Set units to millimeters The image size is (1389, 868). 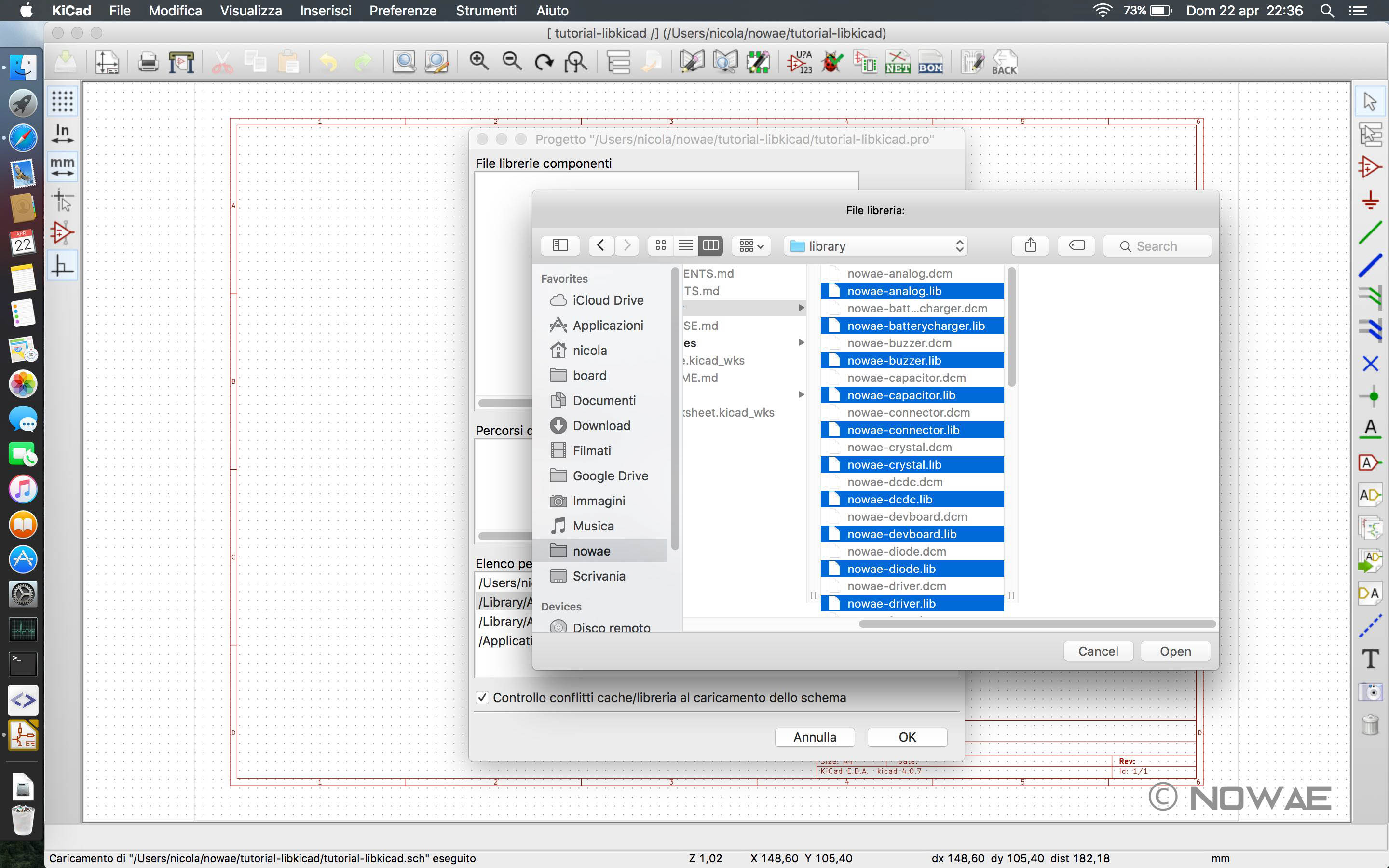point(63,166)
